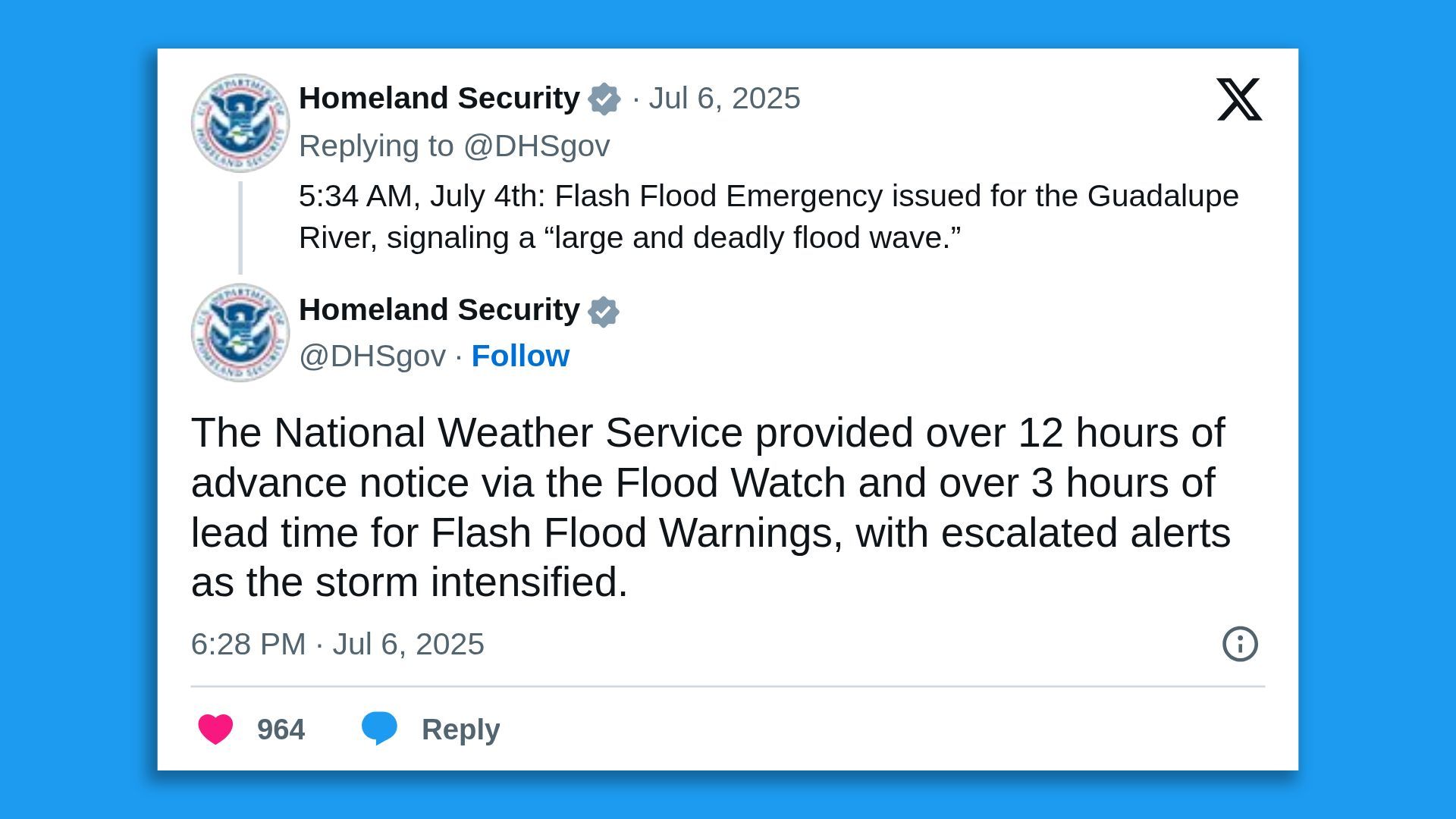Viewport: 1456px width, 819px height.
Task: Open the first Homeland Security display name
Action: [438, 97]
